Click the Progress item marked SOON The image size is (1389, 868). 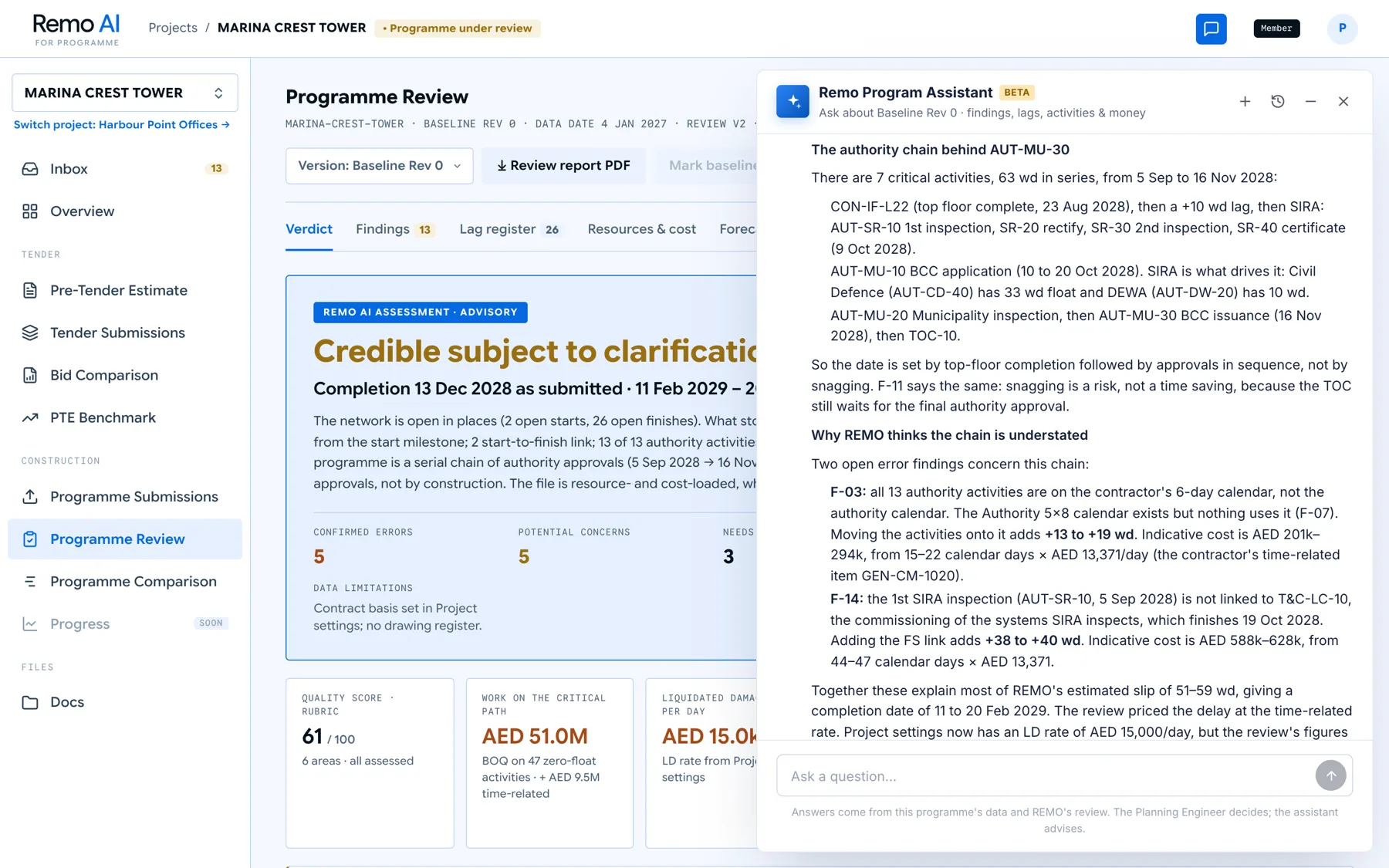pos(125,624)
